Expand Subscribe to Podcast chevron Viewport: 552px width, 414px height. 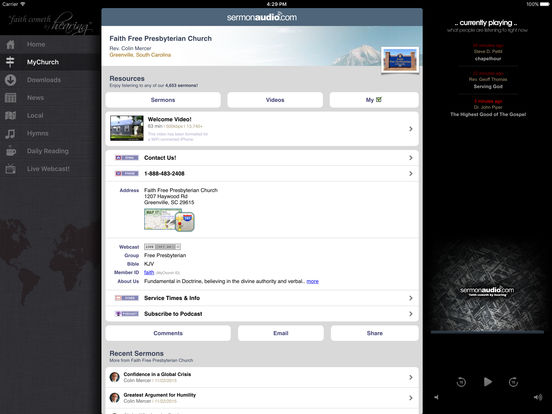[411, 314]
